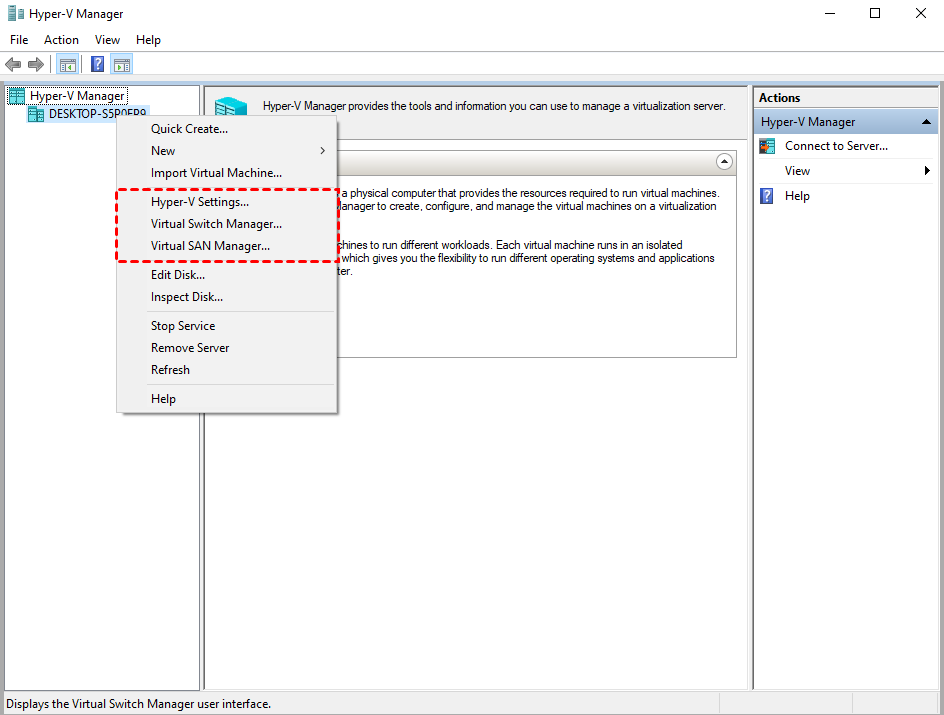944x715 pixels.
Task: Open the New submenu in context menu
Action: click(x=227, y=151)
